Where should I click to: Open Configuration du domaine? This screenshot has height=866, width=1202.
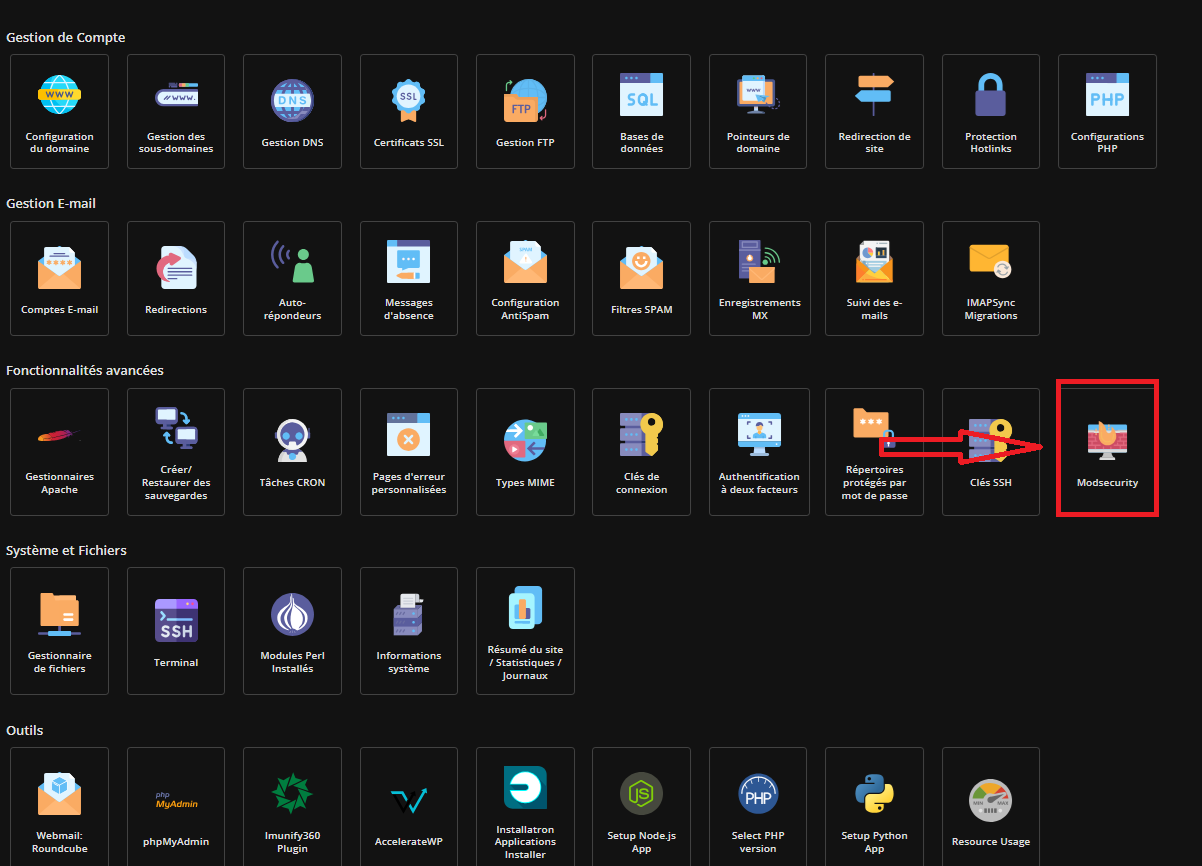pyautogui.click(x=59, y=111)
